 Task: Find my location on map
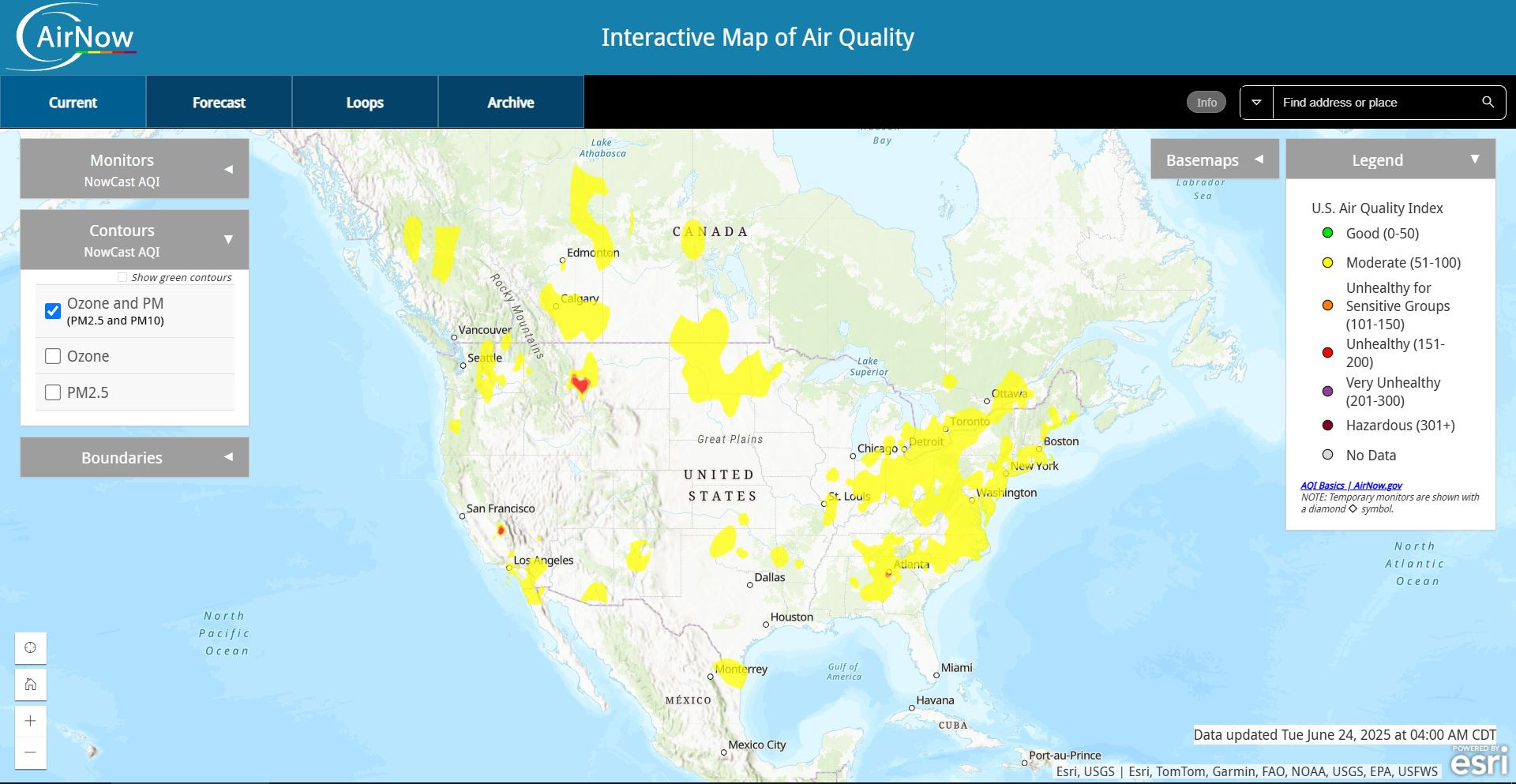coord(31,648)
